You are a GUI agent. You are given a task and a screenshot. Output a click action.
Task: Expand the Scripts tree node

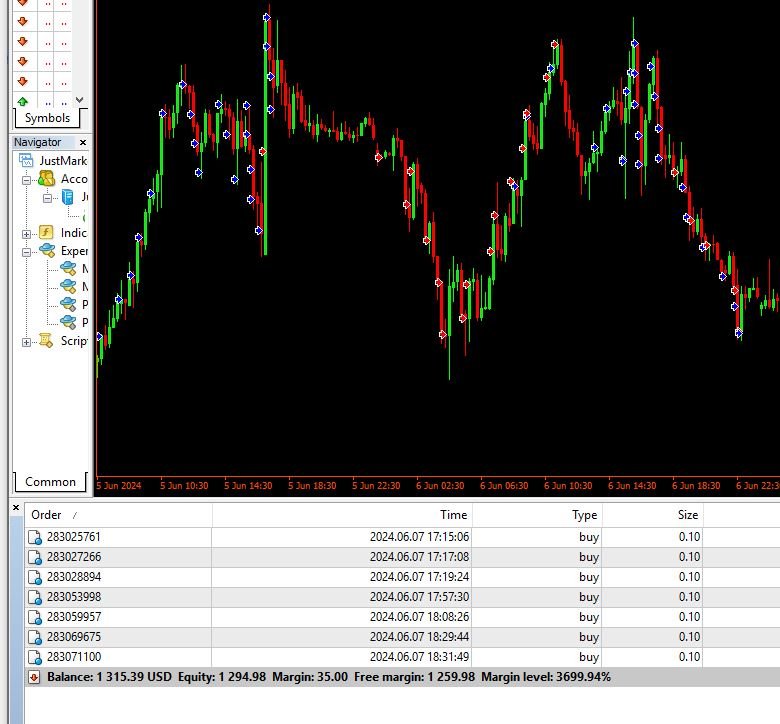click(x=27, y=342)
